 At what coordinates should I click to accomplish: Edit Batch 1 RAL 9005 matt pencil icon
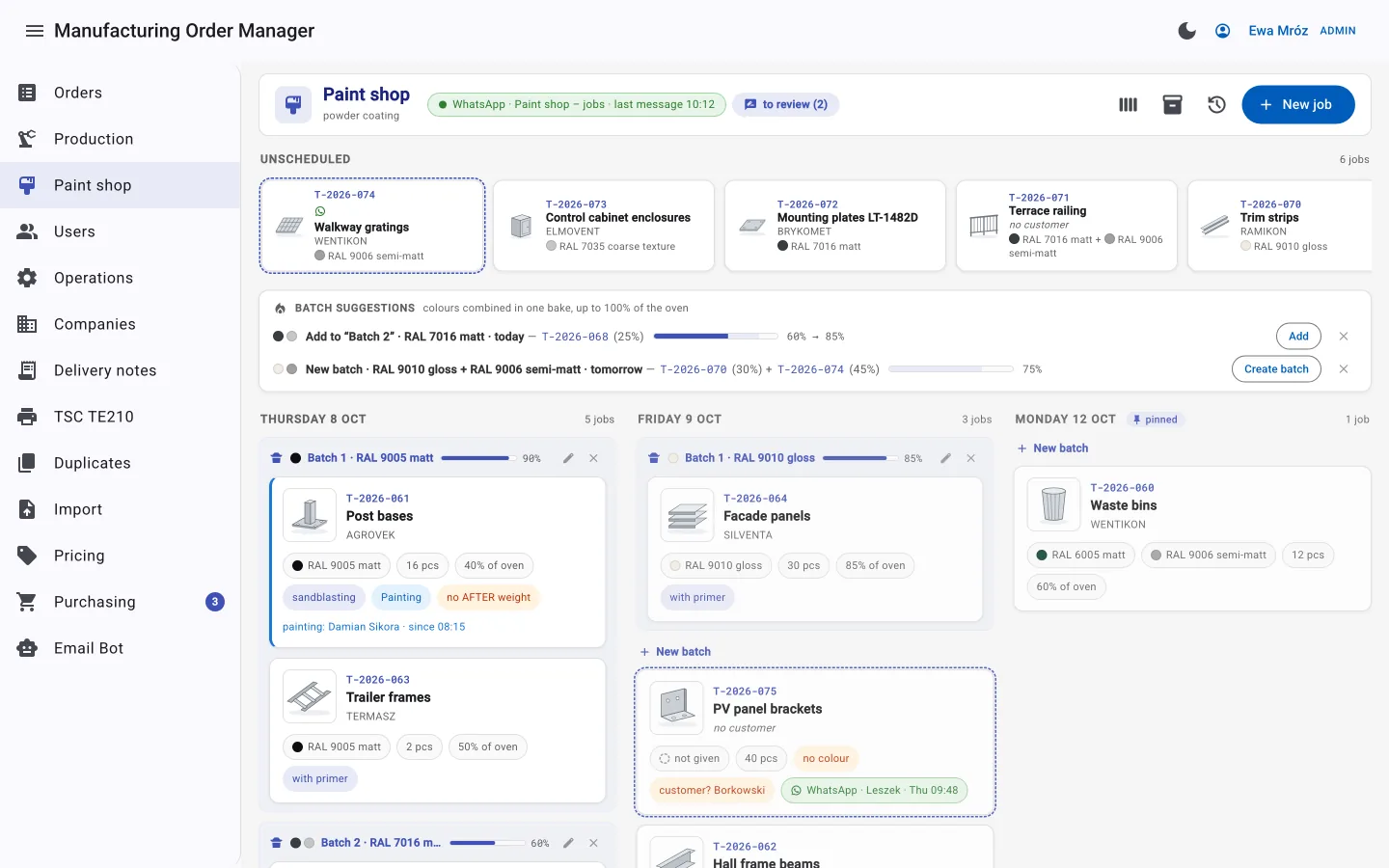click(x=568, y=458)
